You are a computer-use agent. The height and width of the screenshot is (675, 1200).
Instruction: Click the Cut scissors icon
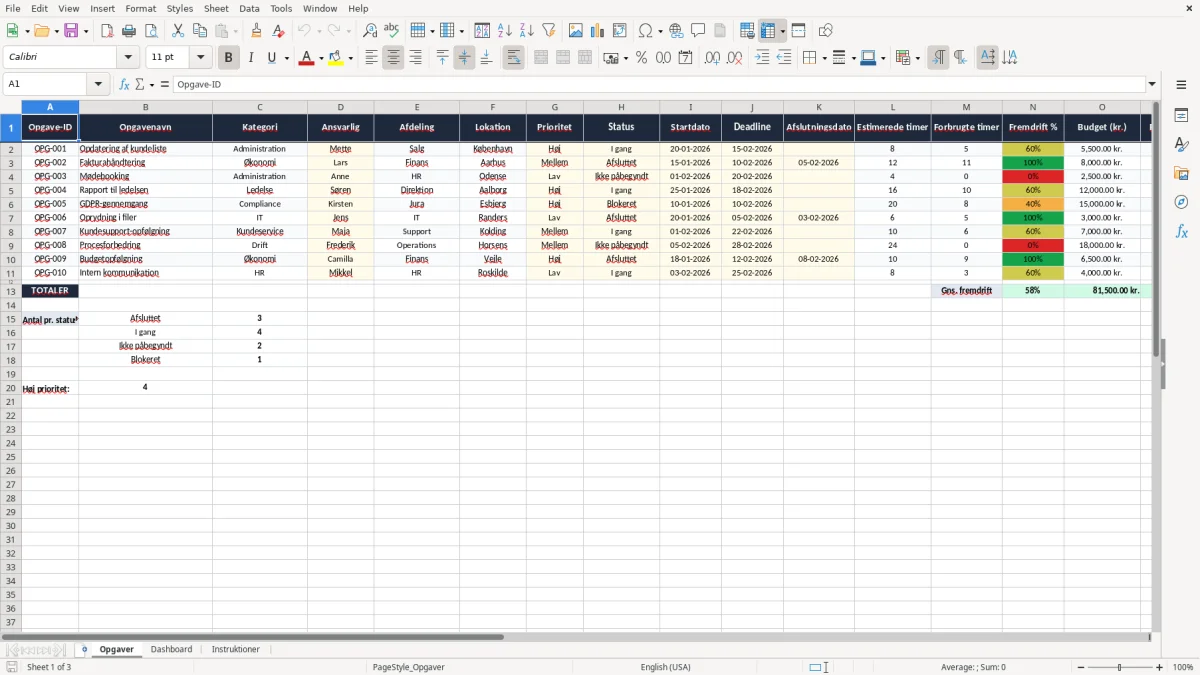178,31
